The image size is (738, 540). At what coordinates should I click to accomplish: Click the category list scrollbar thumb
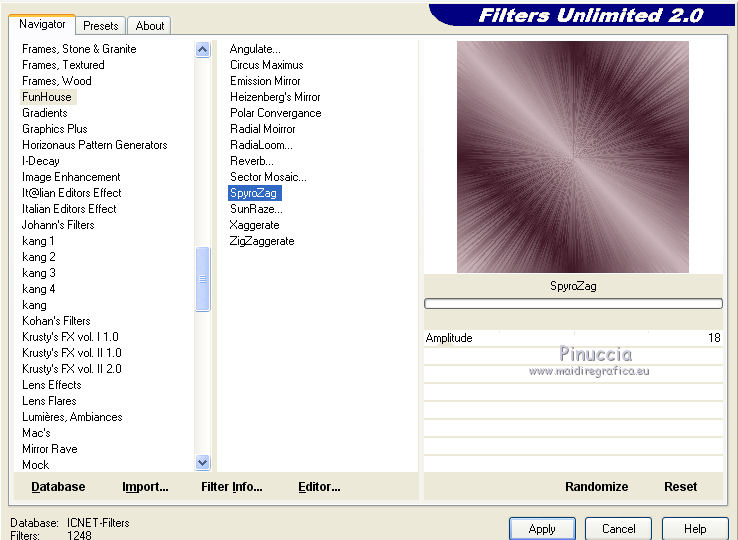[202, 279]
